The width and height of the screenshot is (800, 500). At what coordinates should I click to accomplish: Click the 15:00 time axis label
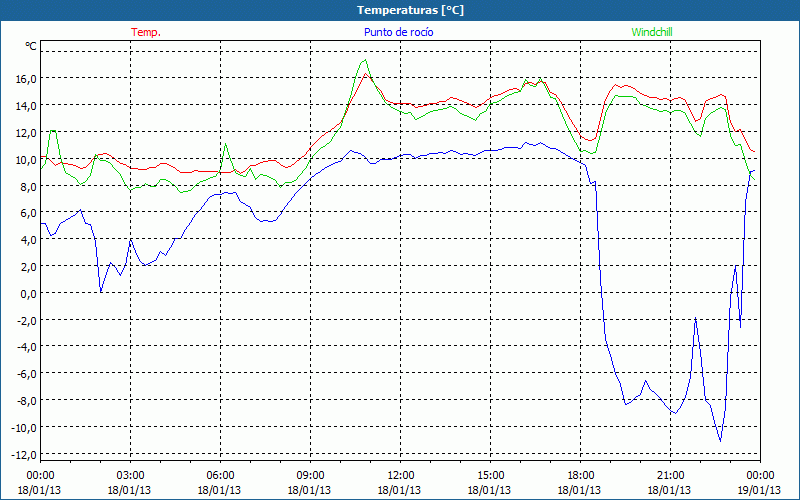pos(490,476)
